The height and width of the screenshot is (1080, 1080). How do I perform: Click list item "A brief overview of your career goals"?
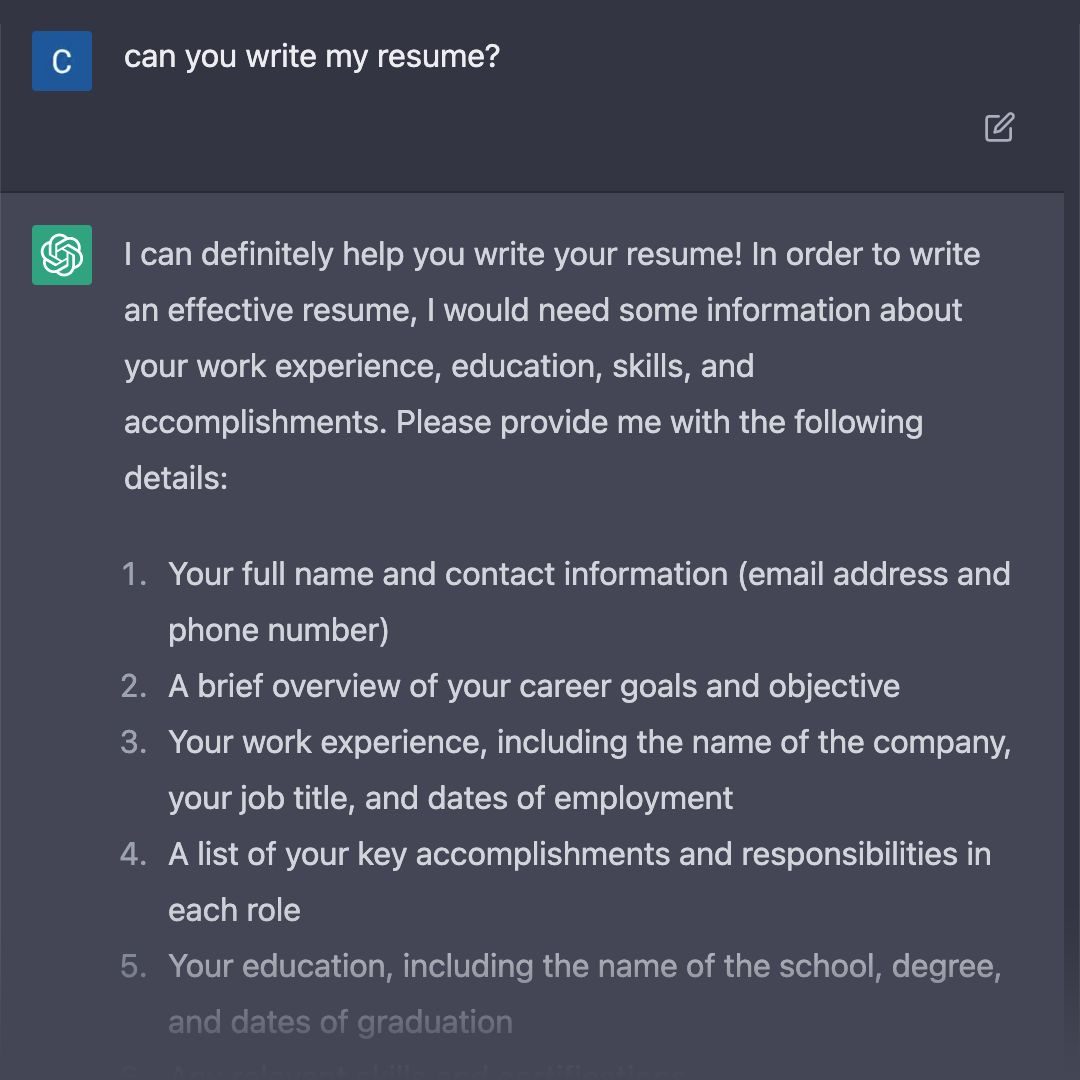coord(534,686)
